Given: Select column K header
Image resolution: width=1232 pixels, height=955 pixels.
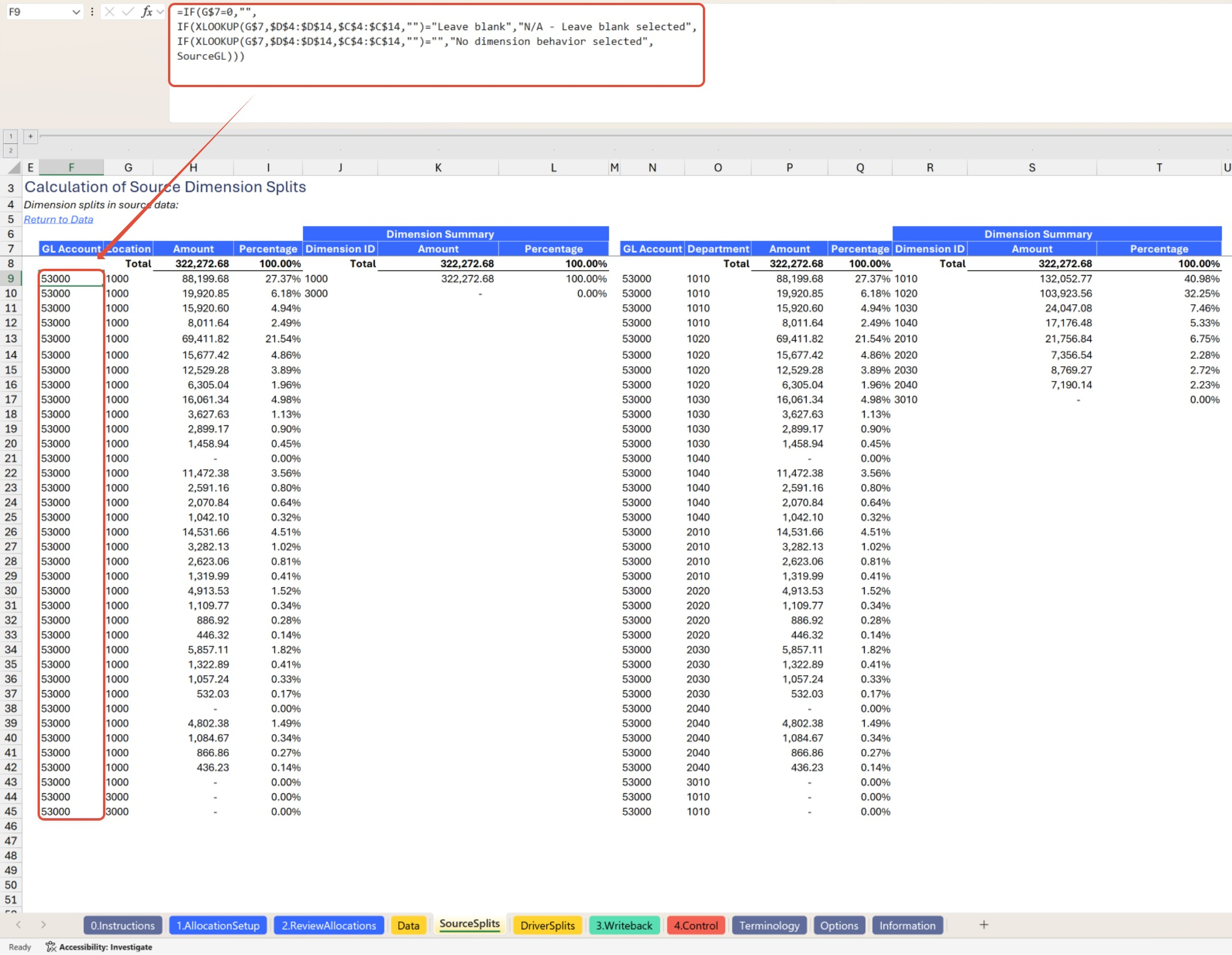Looking at the screenshot, I should pyautogui.click(x=437, y=167).
